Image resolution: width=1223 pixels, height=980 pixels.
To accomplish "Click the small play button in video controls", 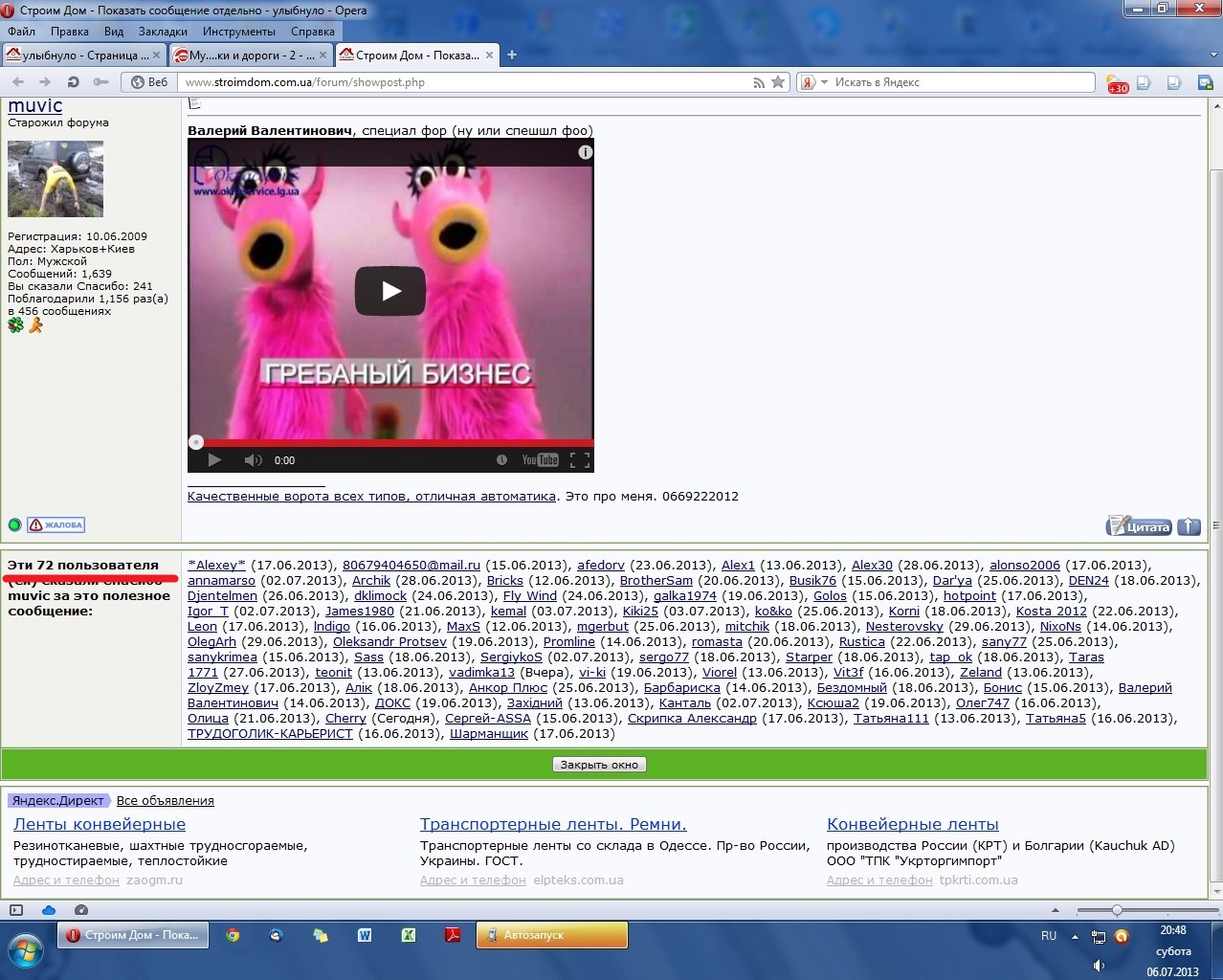I will (x=214, y=460).
